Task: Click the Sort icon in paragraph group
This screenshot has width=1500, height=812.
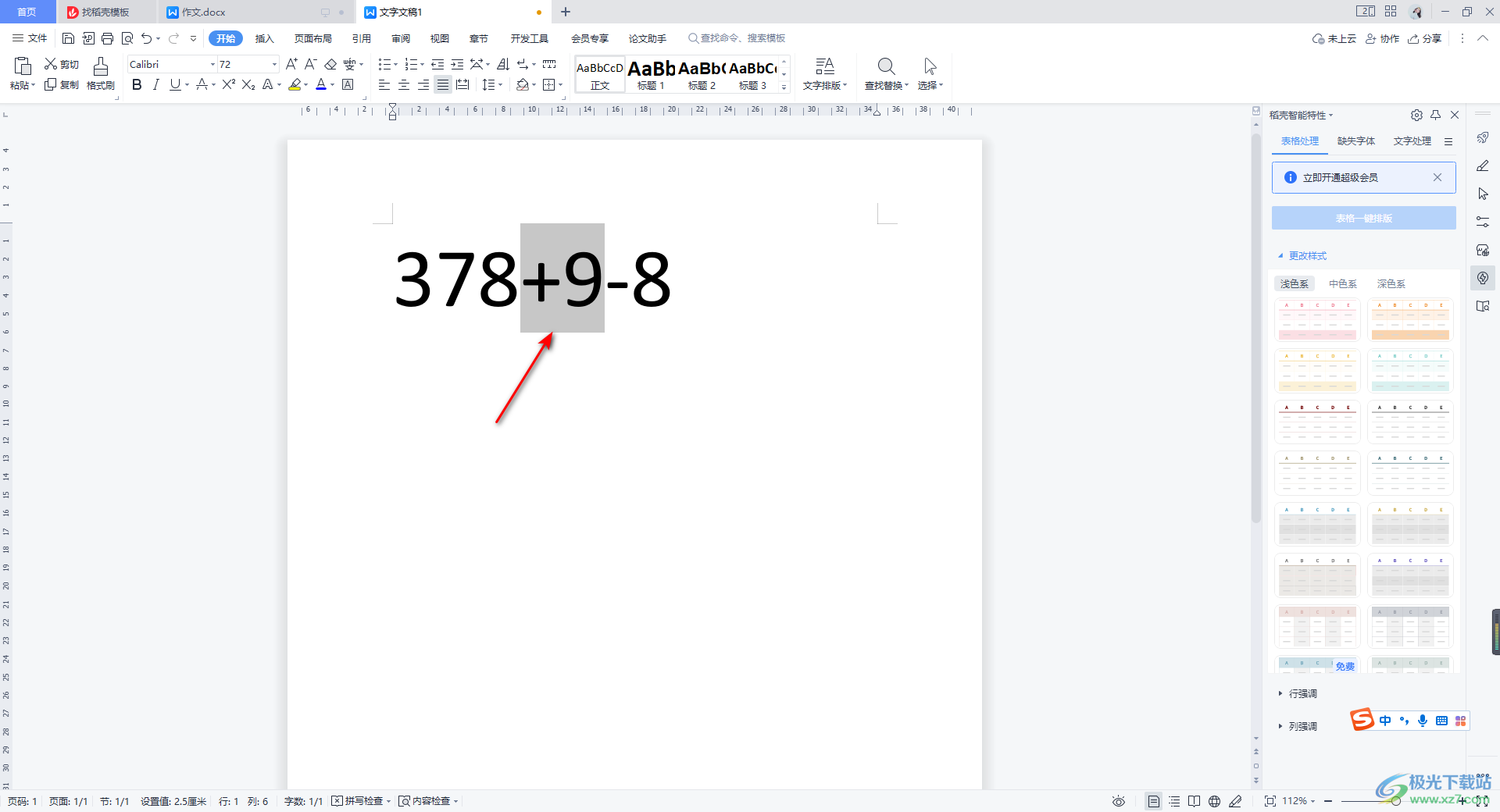Action: coord(503,64)
